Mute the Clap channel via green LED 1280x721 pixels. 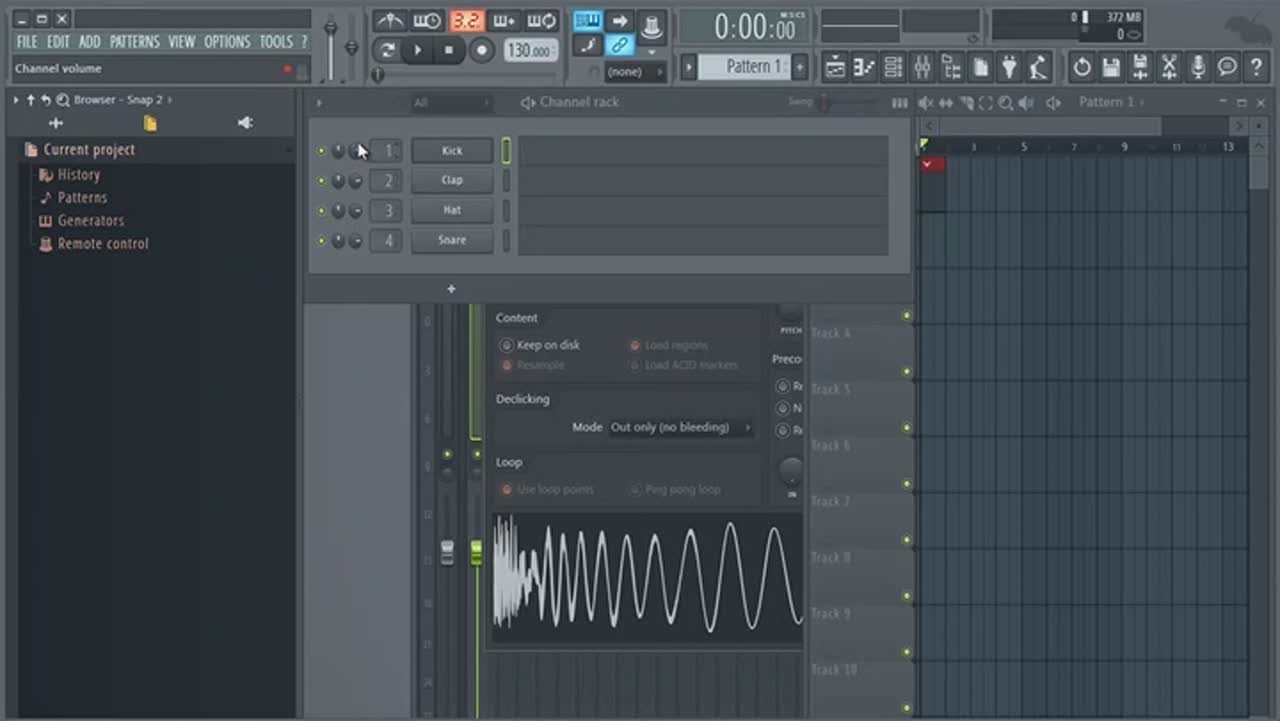321,181
